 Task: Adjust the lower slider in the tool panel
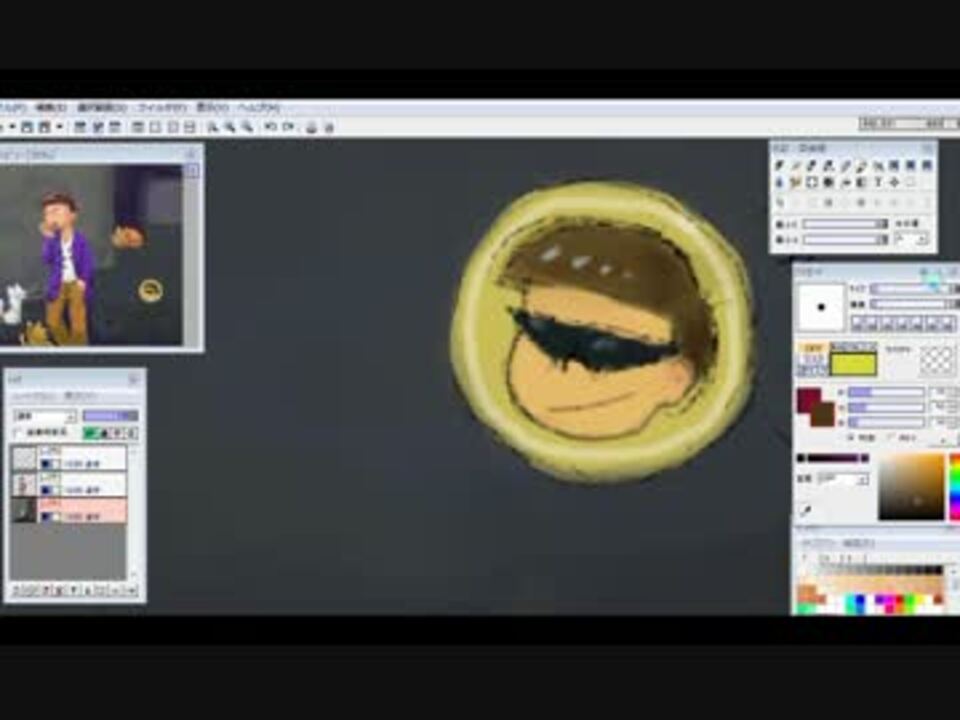(845, 240)
